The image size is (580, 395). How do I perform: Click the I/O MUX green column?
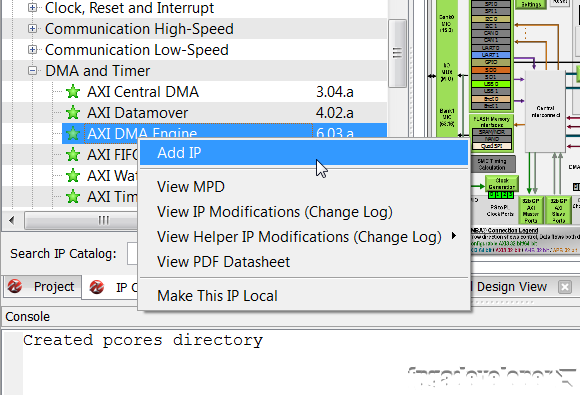(446, 68)
